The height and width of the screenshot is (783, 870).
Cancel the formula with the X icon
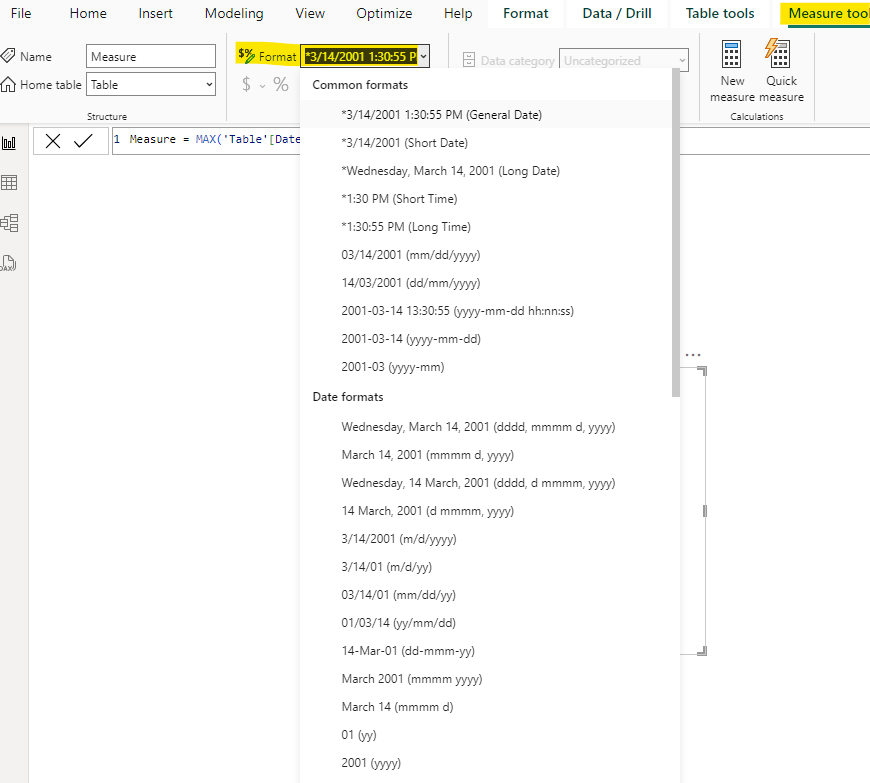tap(53, 141)
